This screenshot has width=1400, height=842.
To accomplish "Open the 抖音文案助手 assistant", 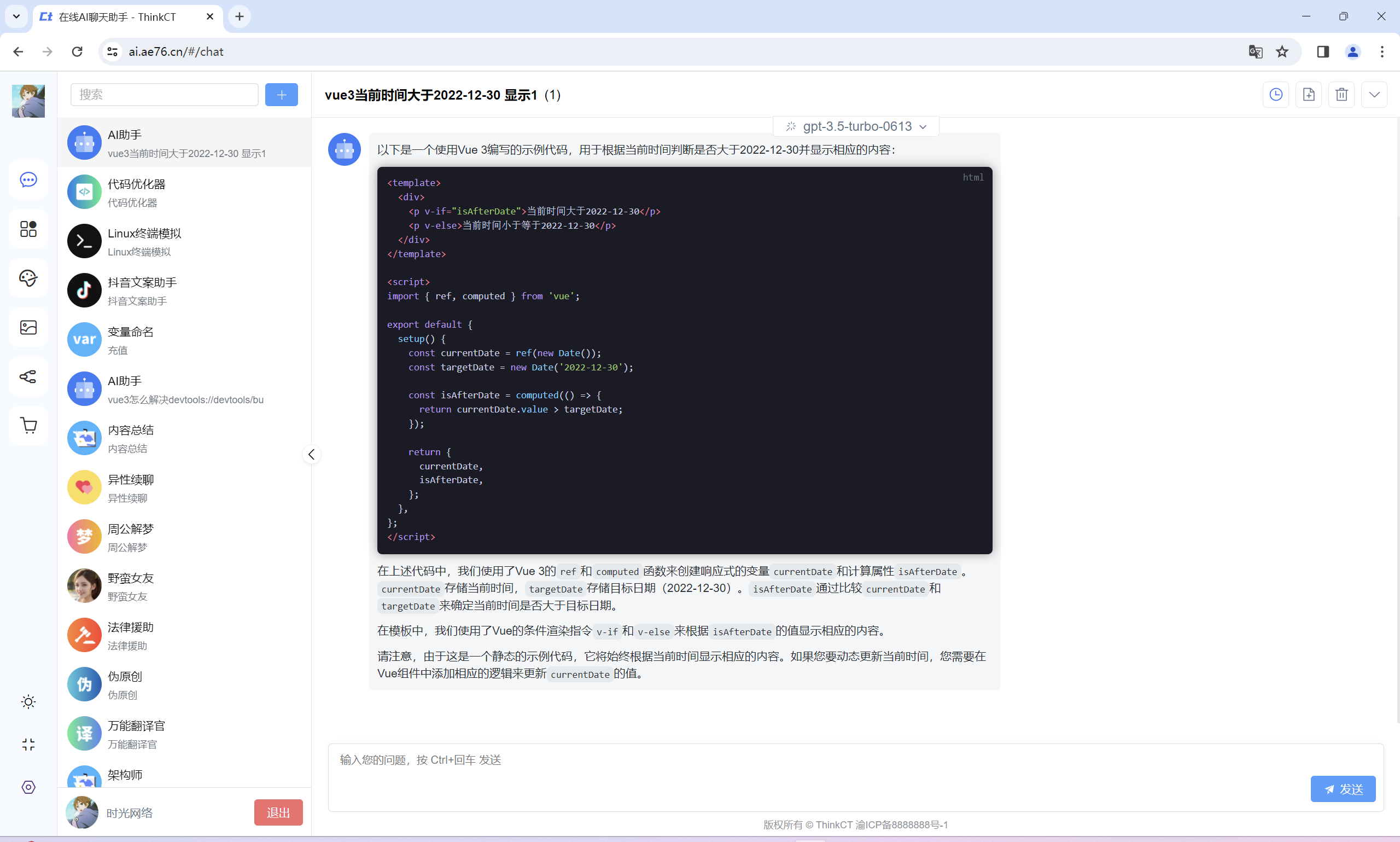I will coord(184,291).
